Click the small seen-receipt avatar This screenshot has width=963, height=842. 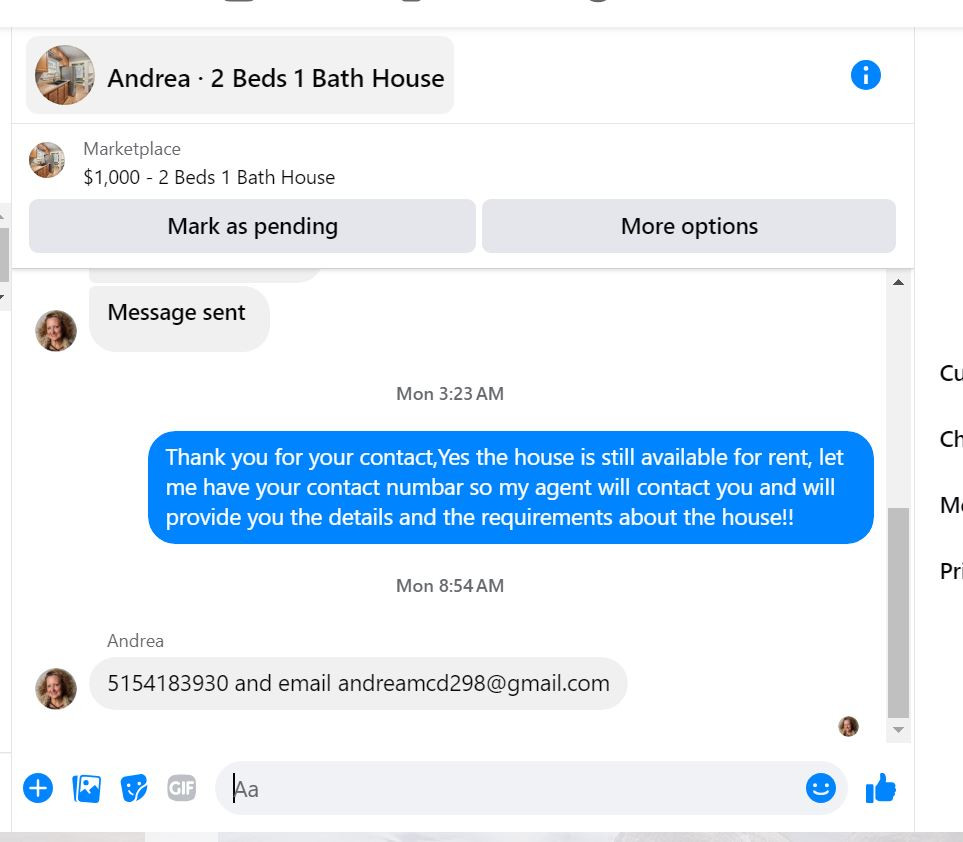pos(849,727)
